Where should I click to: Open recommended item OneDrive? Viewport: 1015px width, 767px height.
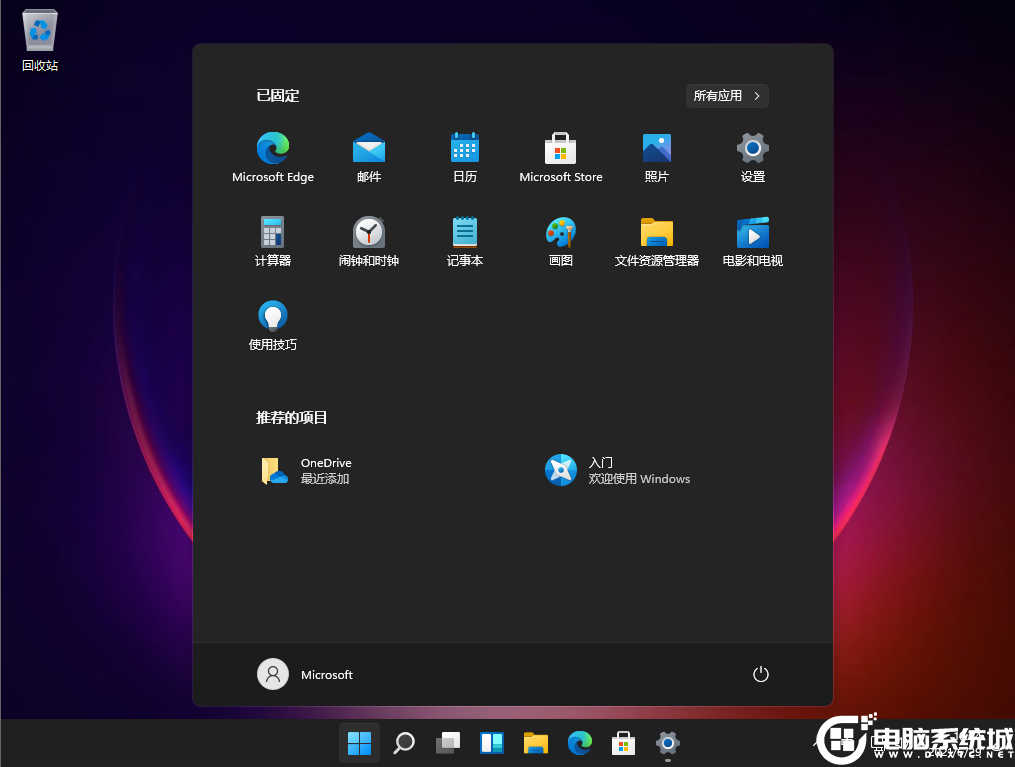point(307,471)
